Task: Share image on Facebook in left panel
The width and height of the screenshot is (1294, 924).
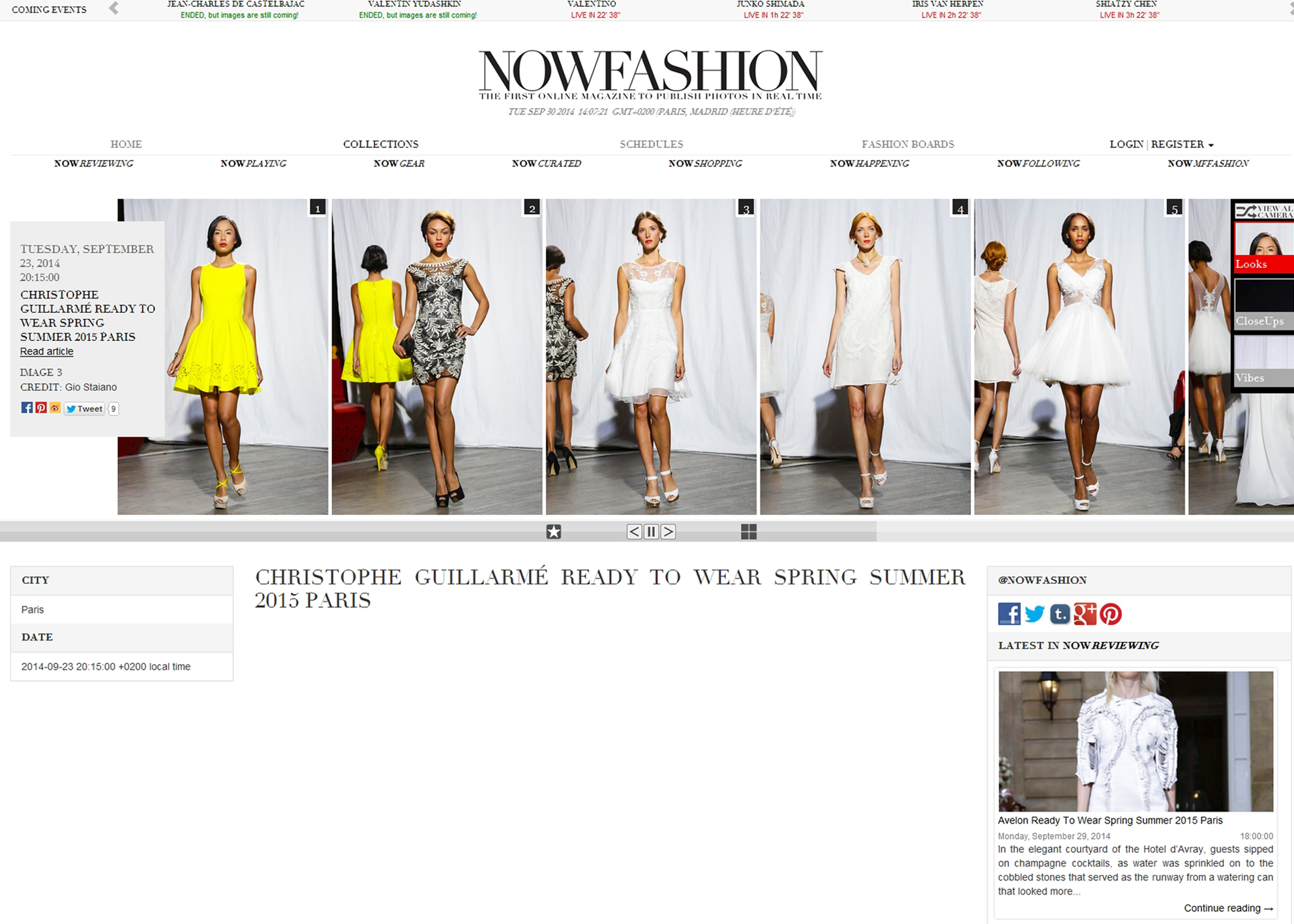Action: pyautogui.click(x=27, y=408)
